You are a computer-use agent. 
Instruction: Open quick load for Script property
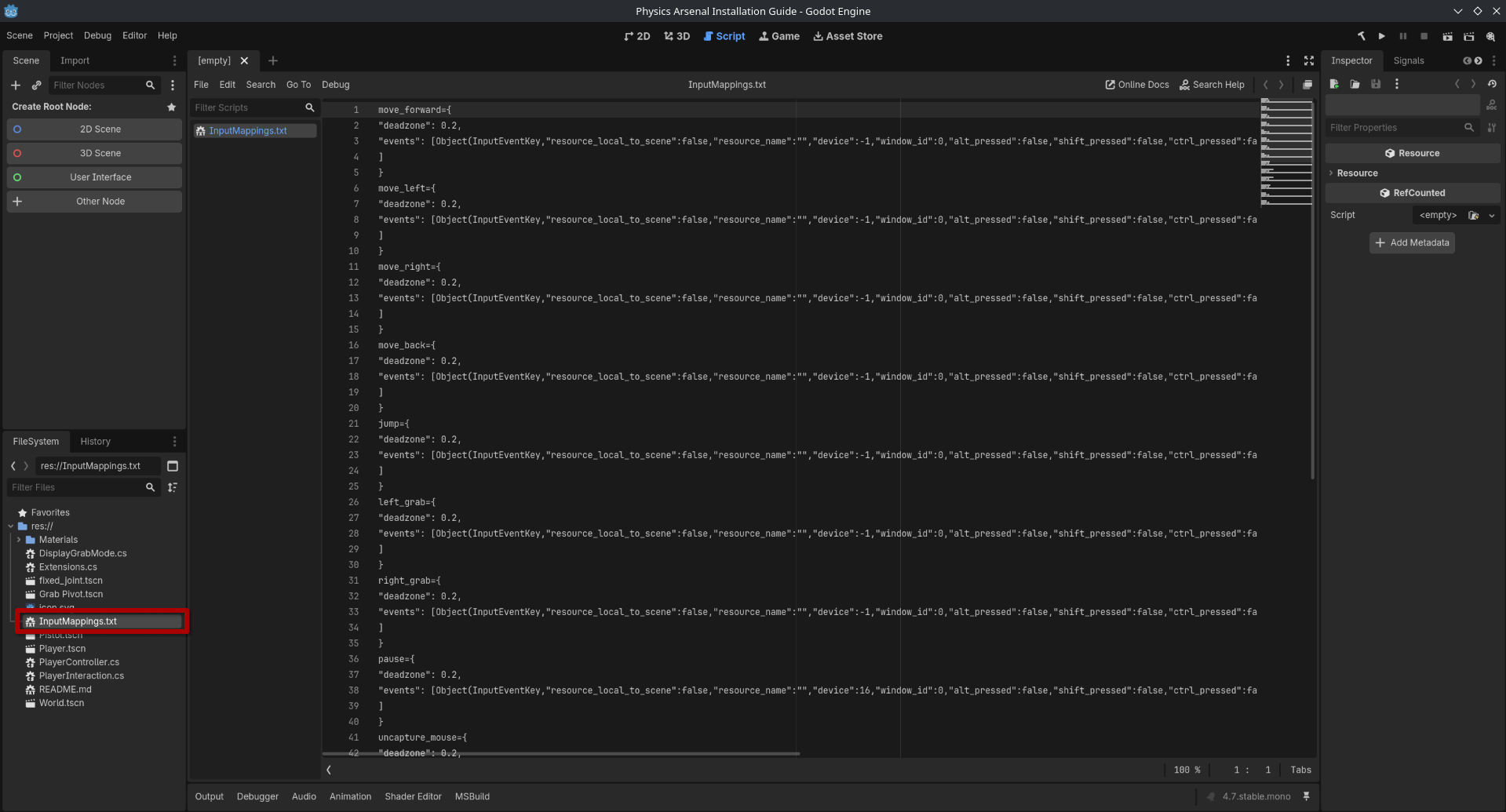coord(1474,215)
